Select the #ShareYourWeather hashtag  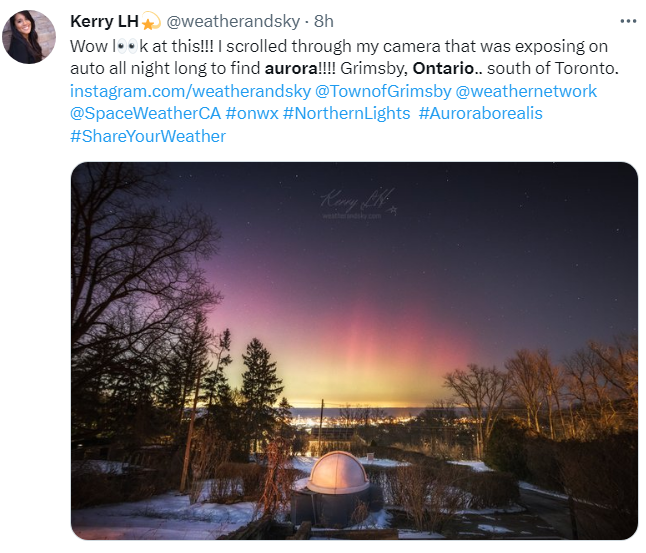click(x=148, y=136)
